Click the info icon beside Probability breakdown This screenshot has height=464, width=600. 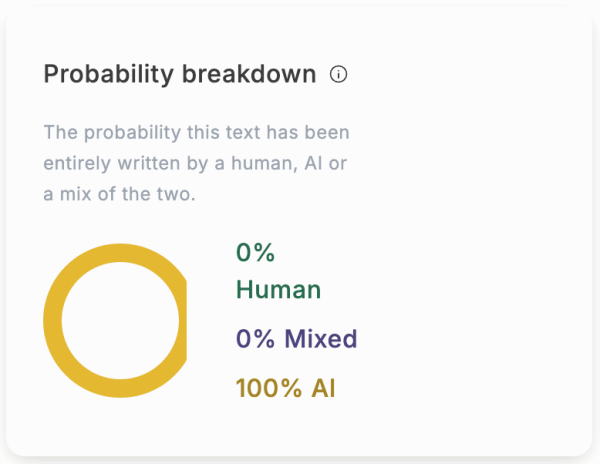click(338, 74)
